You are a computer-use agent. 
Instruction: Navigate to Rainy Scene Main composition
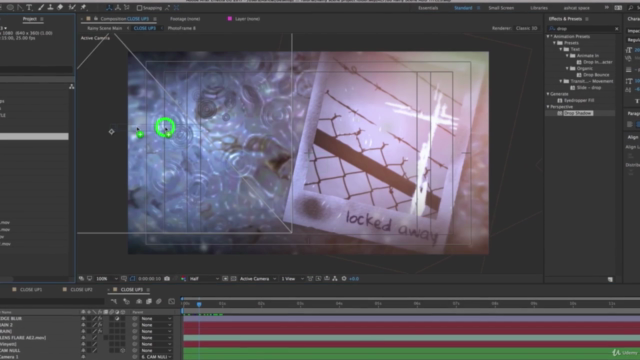[x=104, y=28]
